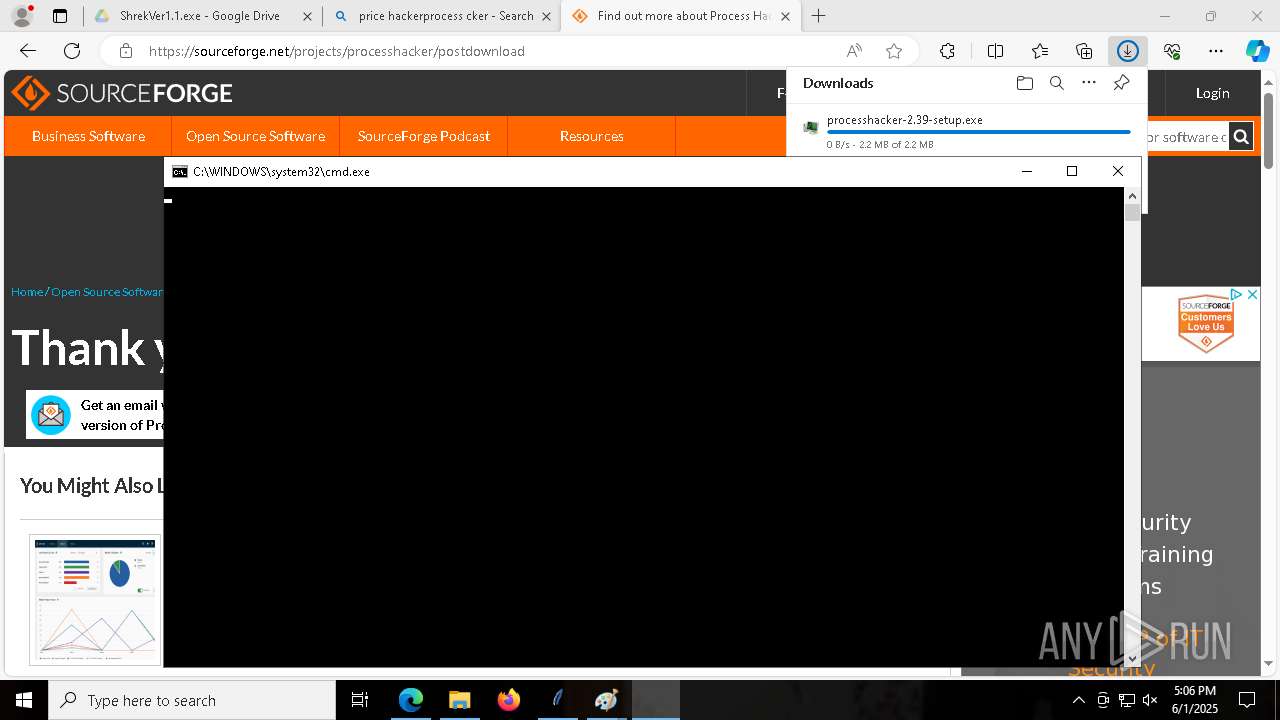Viewport: 1280px width, 720px height.
Task: Close the Process Hacker tab
Action: coord(786,16)
